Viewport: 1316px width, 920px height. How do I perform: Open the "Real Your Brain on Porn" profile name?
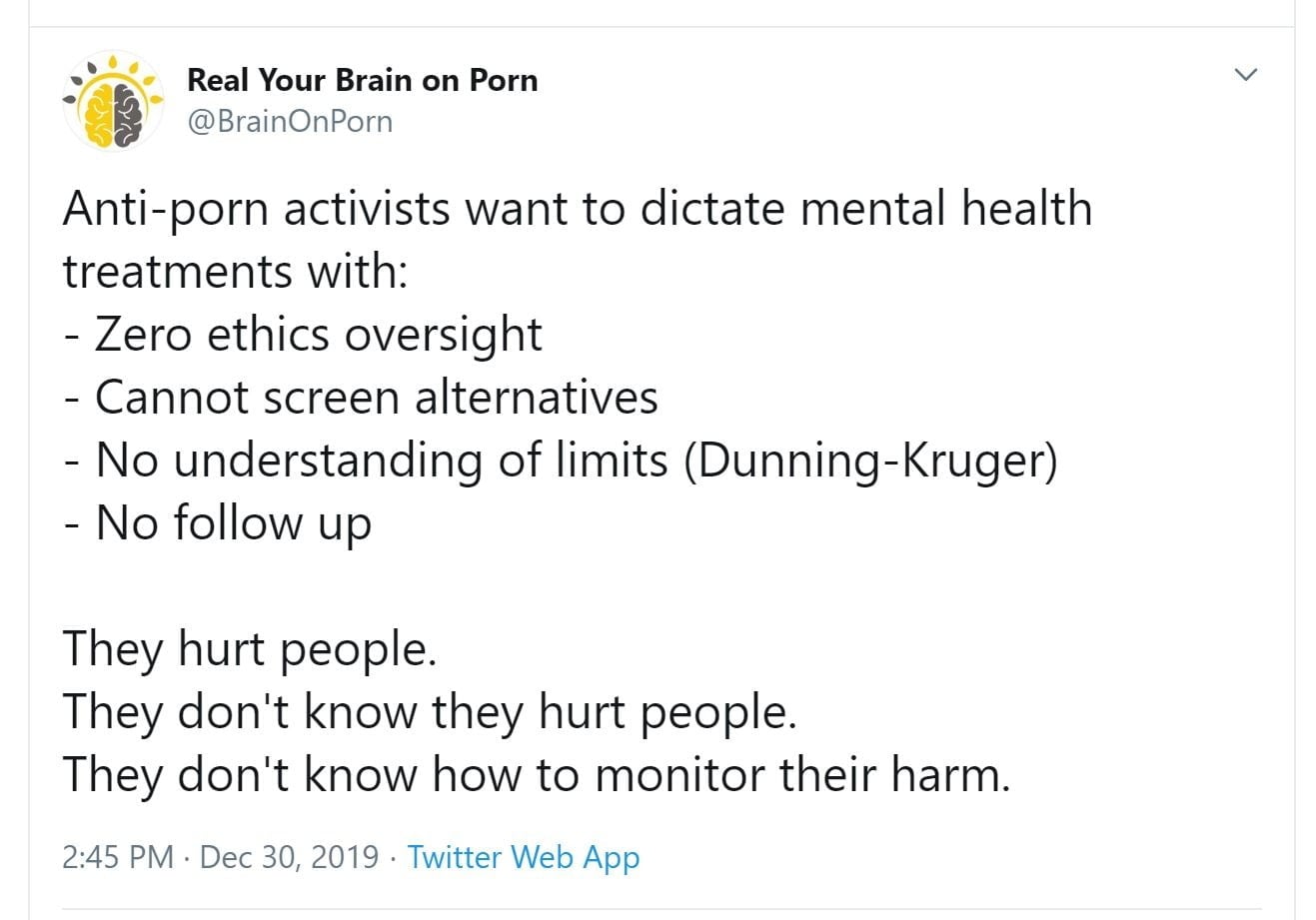[x=362, y=80]
